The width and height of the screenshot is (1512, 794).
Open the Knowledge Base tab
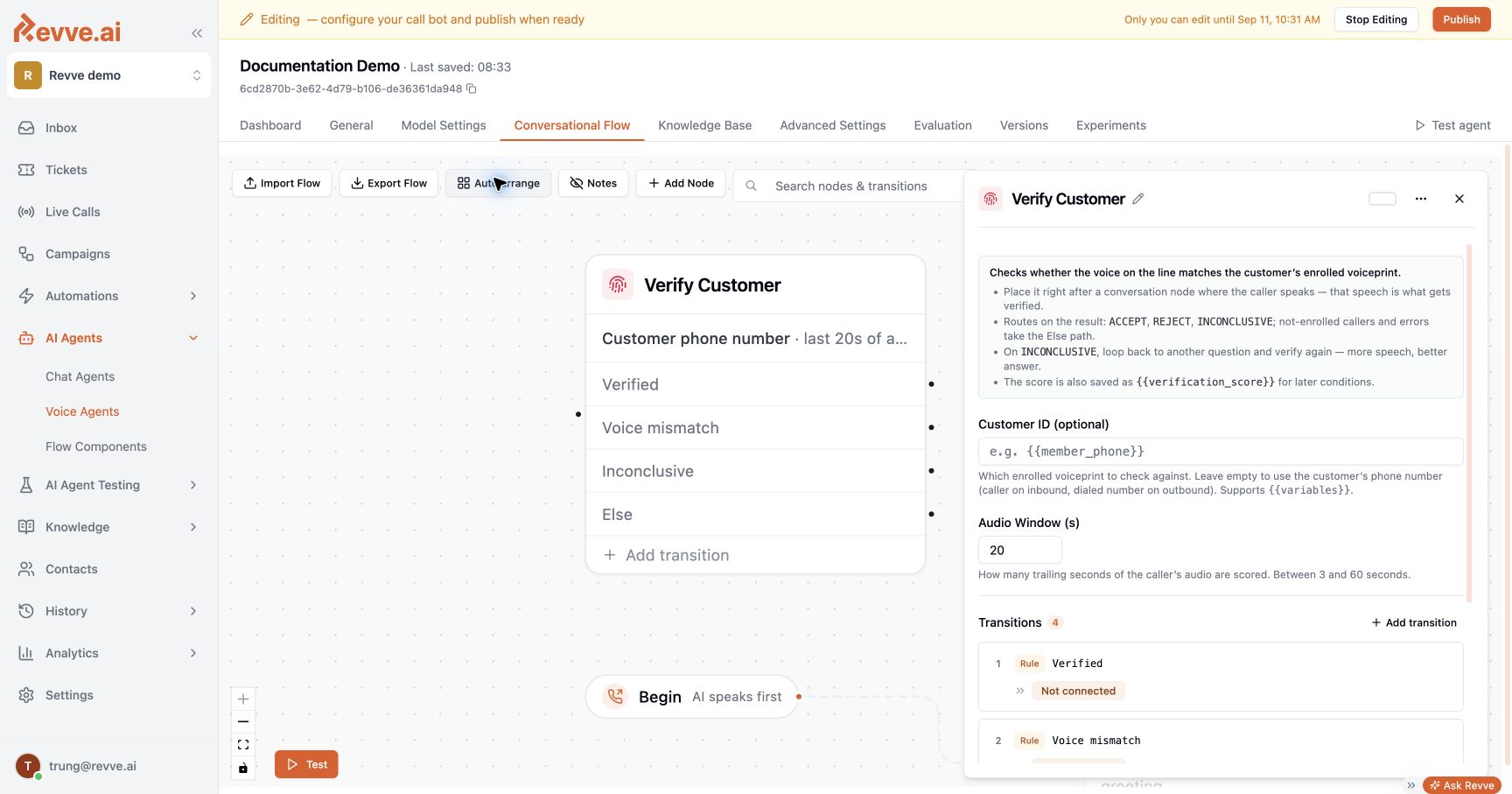pyautogui.click(x=705, y=125)
